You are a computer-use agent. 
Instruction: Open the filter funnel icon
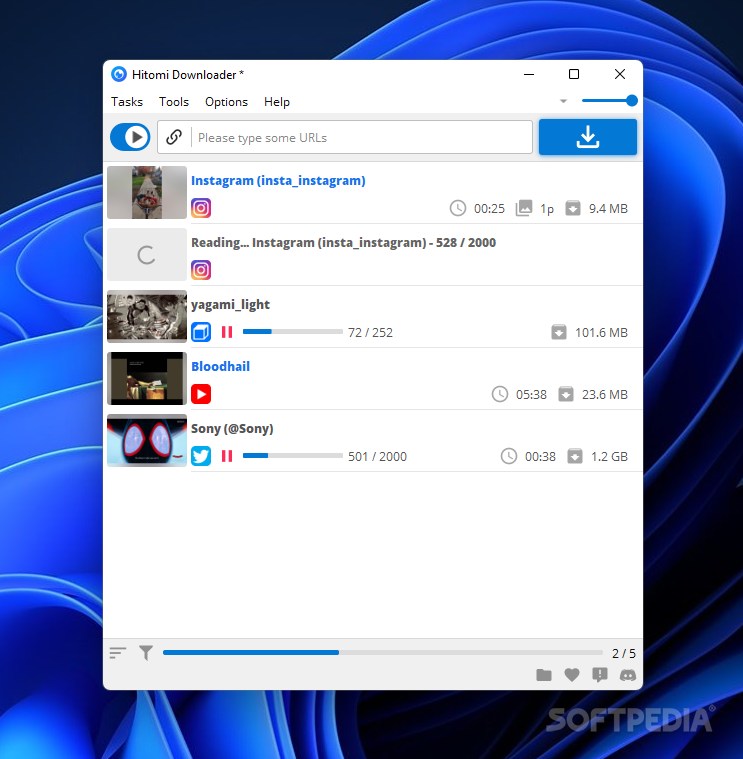point(146,653)
